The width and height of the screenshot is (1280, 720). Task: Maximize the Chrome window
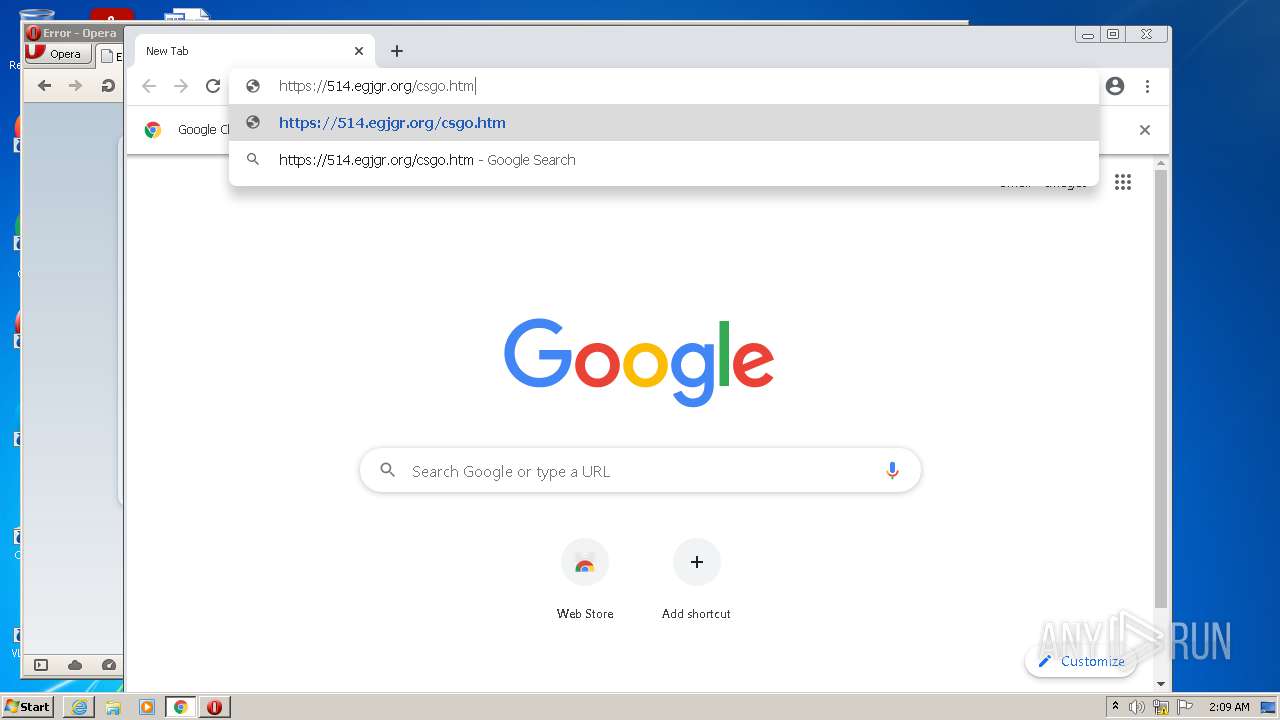coord(1113,35)
